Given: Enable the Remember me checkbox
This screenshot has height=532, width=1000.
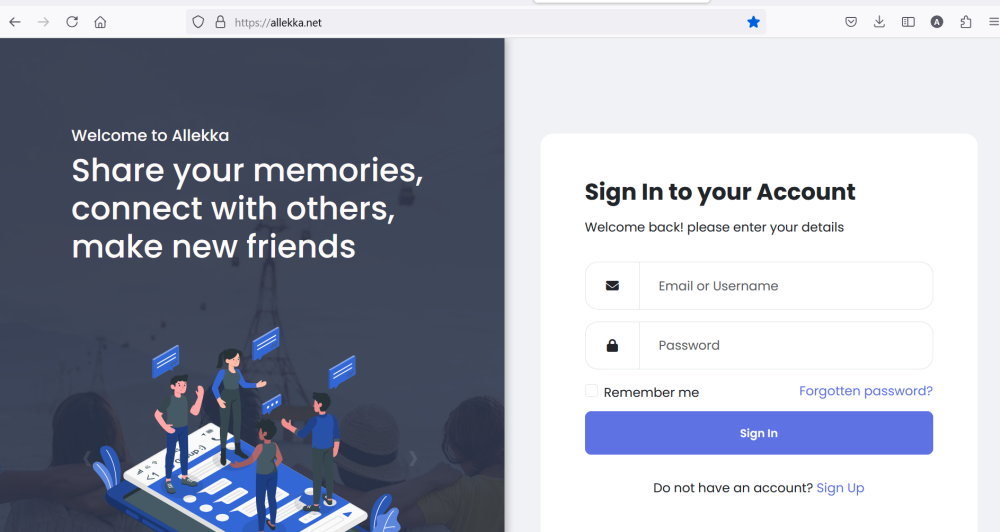Looking at the screenshot, I should (591, 391).
